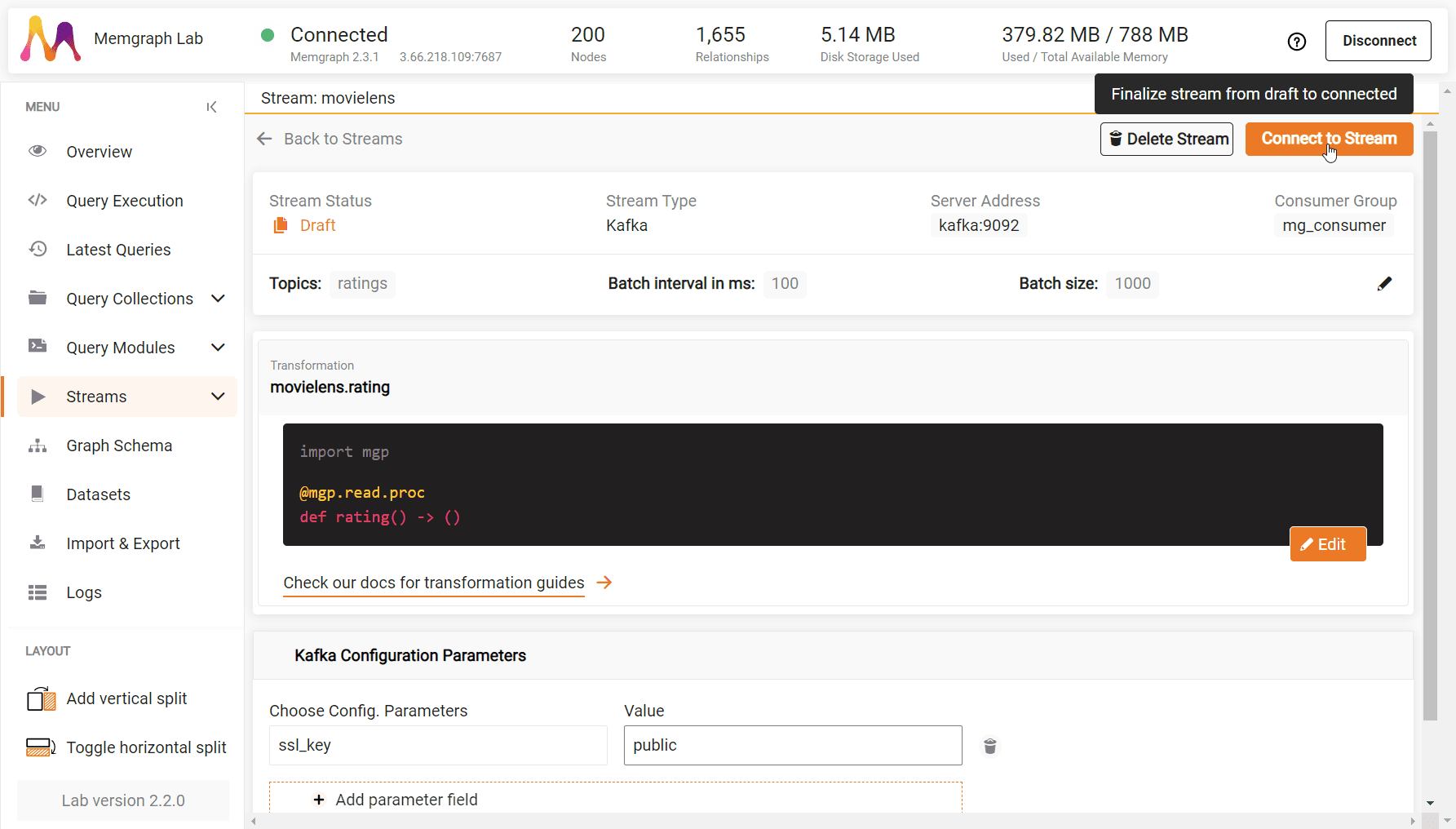Click the Draft status document icon

tap(281, 225)
